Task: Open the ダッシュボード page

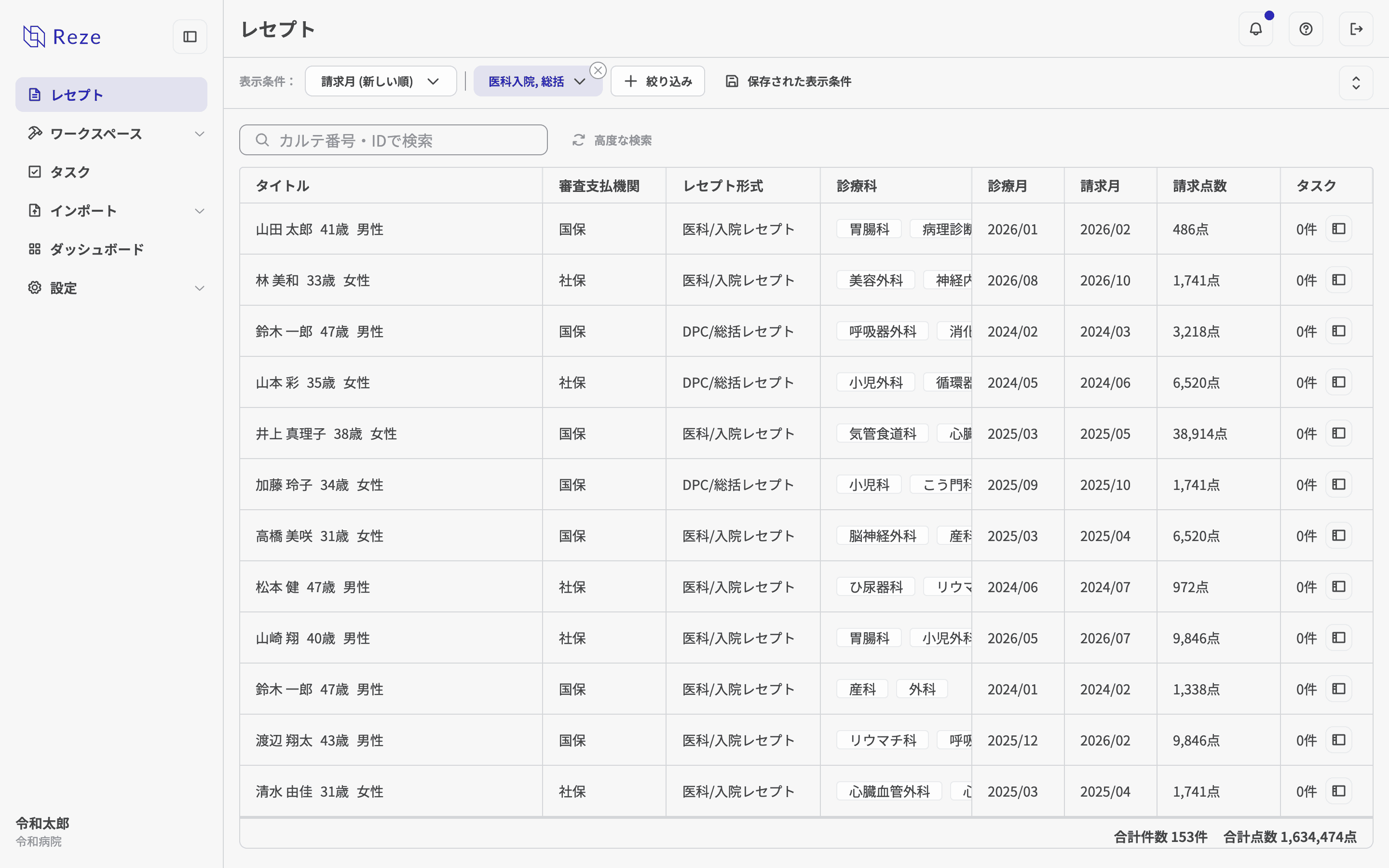Action: pyautogui.click(x=111, y=249)
